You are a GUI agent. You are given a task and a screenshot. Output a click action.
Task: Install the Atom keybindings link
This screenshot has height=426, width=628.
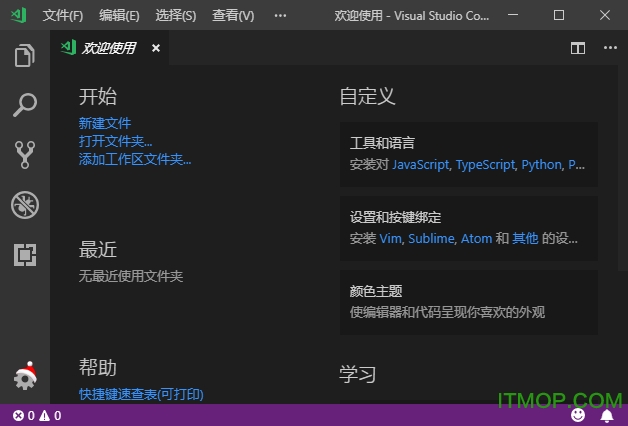476,239
